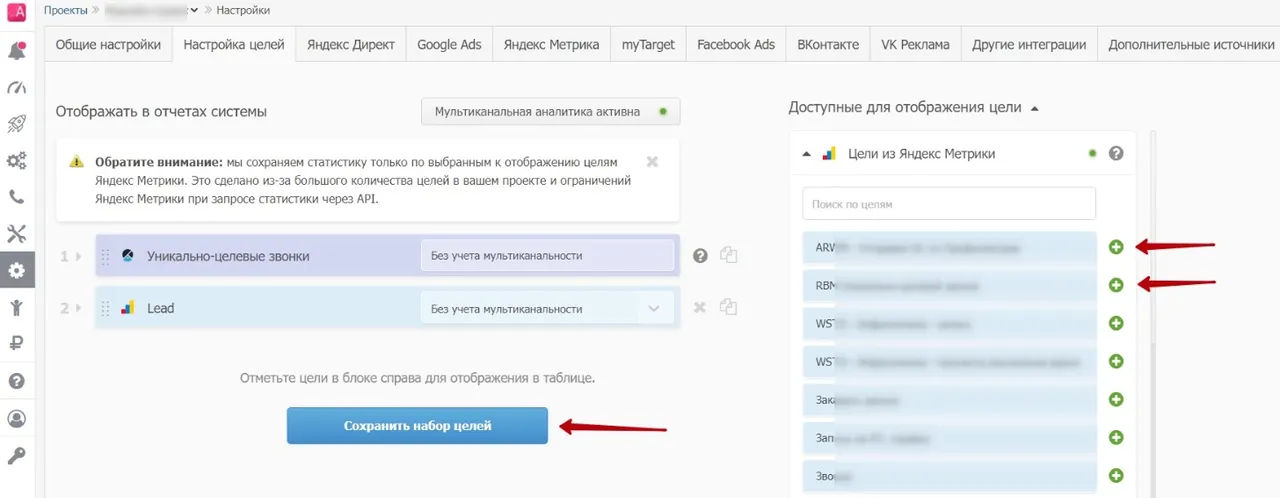The image size is (1280, 498).
Task: Open the Яндекс Директ tab
Action: point(351,44)
